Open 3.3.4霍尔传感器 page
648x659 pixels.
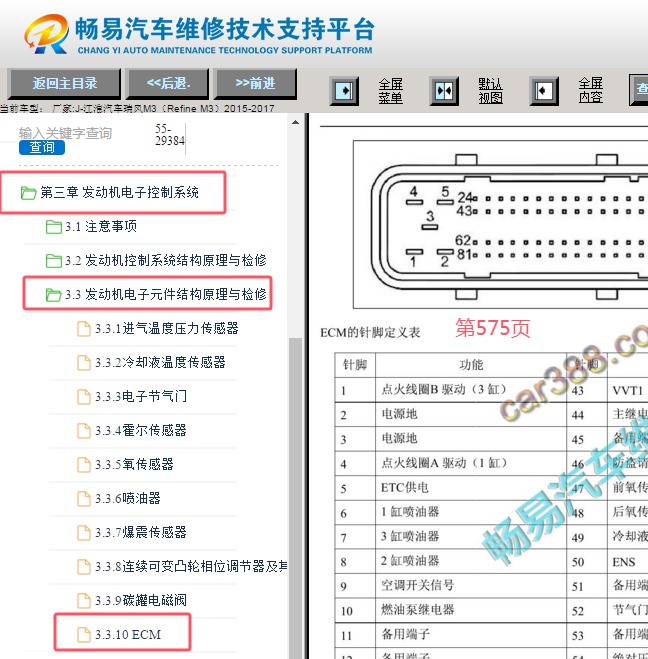pyautogui.click(x=141, y=430)
